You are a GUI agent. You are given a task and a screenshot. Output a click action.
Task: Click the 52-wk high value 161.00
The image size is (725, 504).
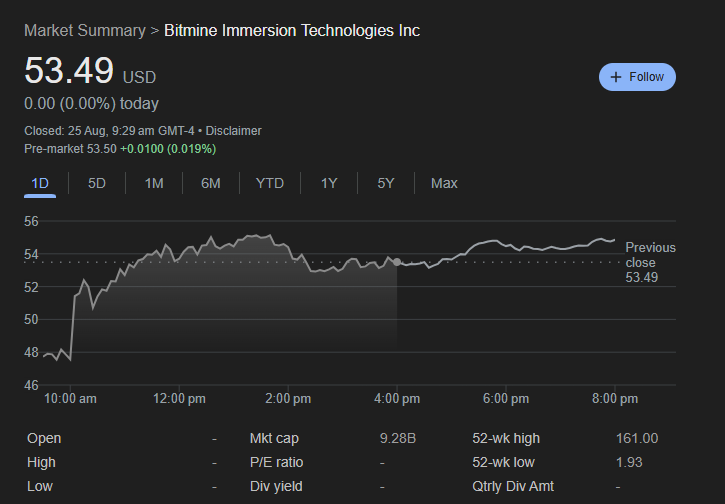pos(637,438)
